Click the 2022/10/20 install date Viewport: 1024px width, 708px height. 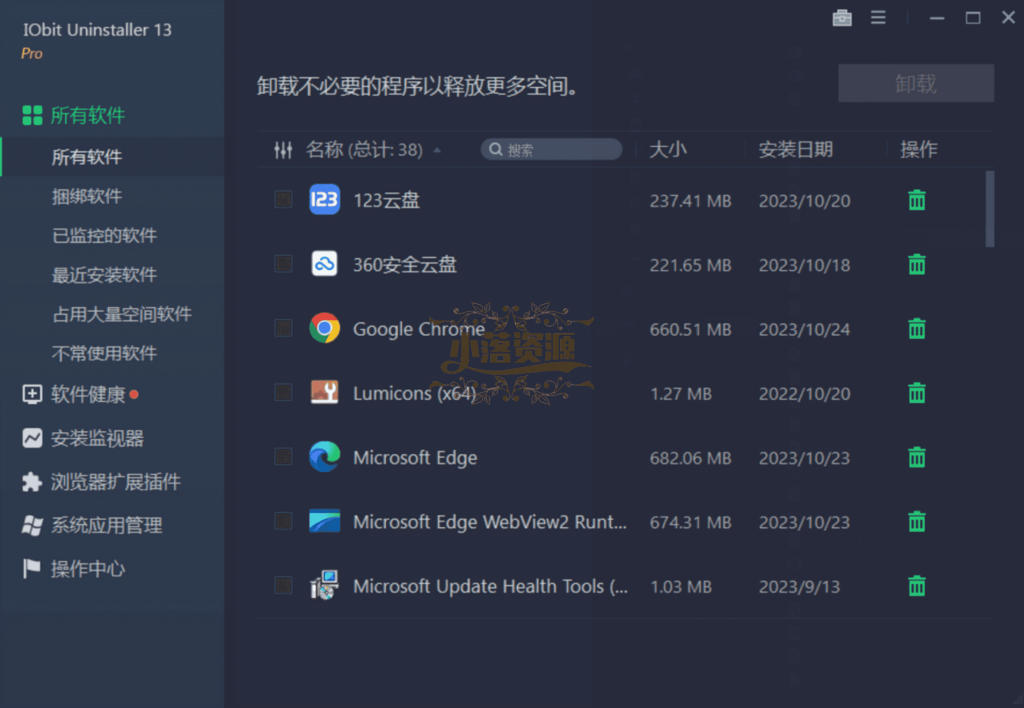tap(805, 394)
